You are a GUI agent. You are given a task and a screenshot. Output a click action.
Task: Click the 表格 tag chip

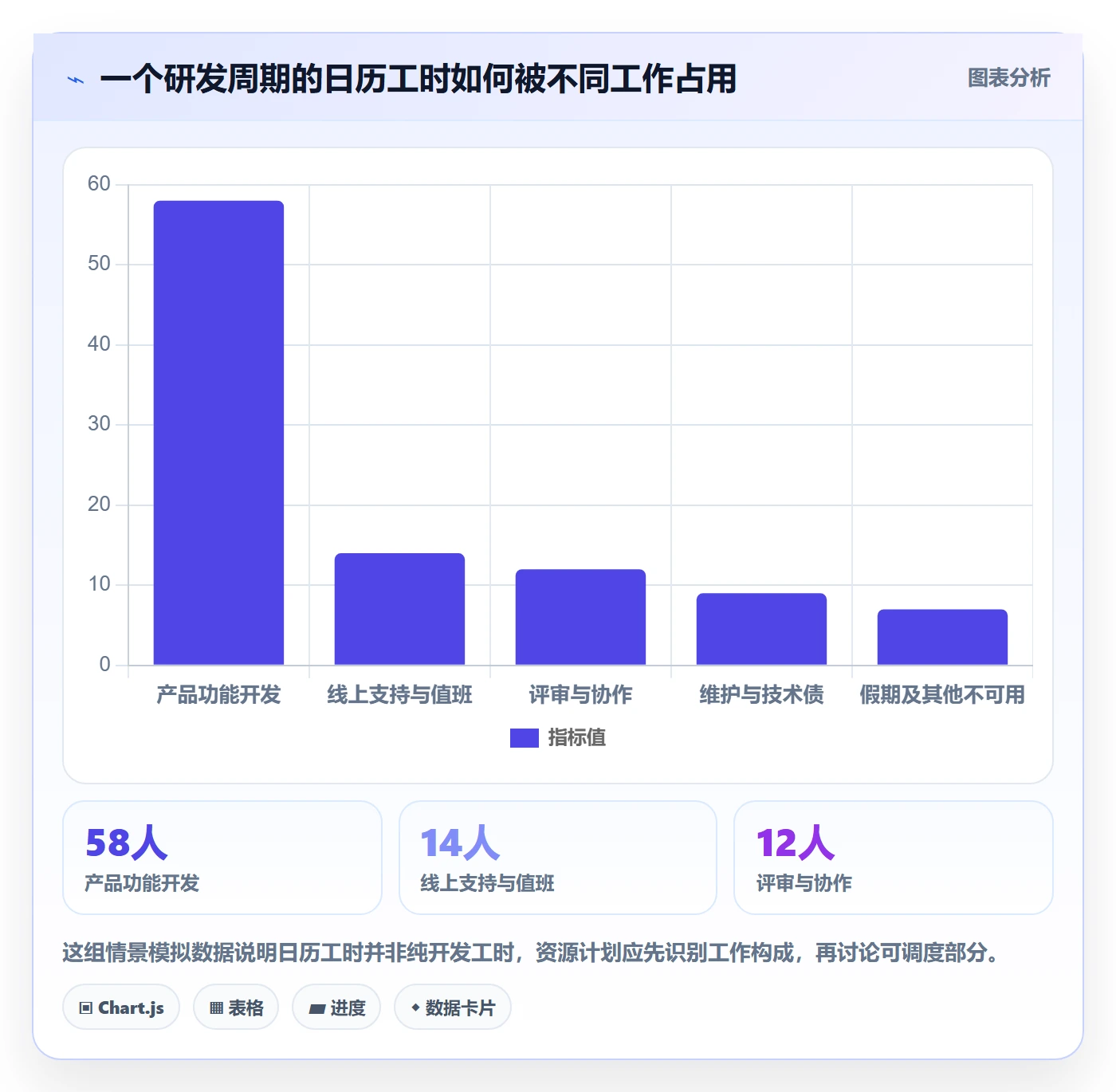(x=236, y=1008)
